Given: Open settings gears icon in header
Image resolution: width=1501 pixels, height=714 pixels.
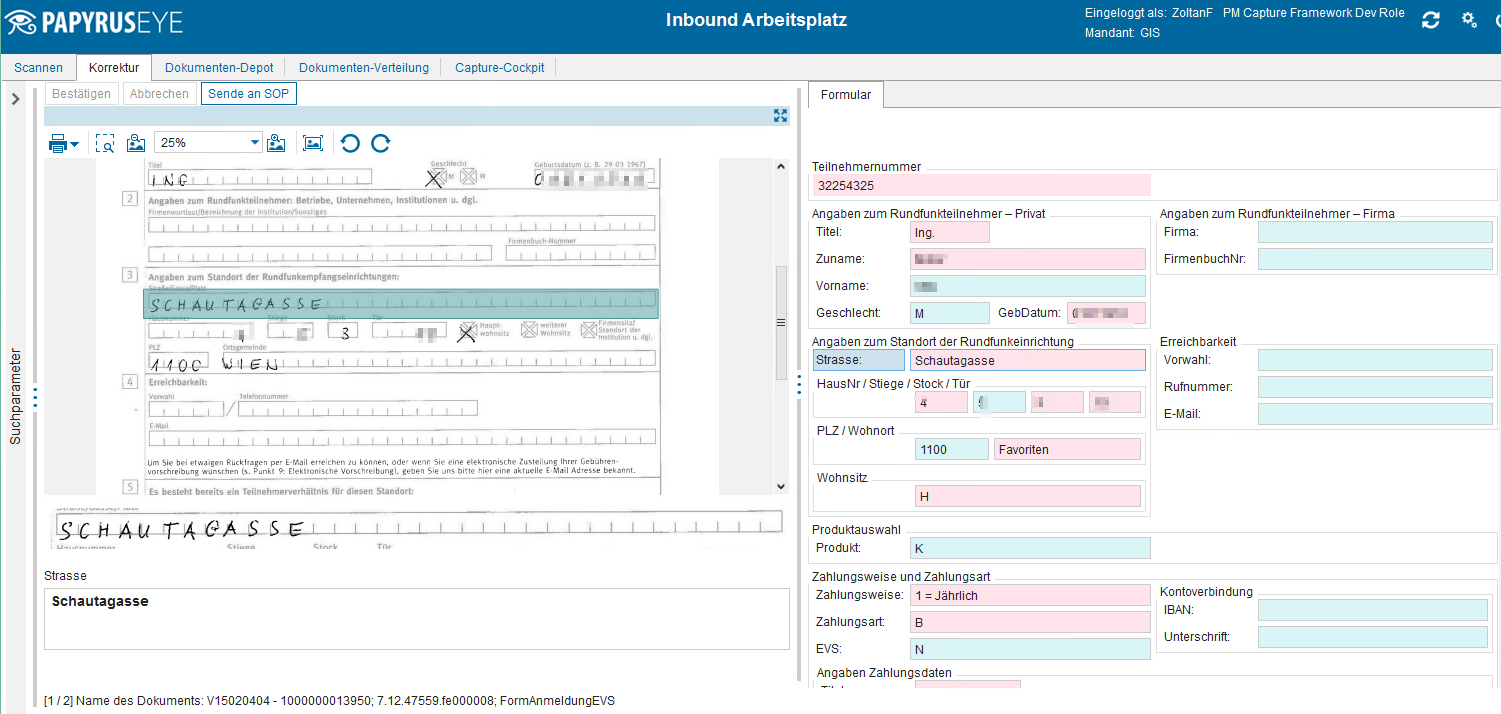Looking at the screenshot, I should point(1469,20).
